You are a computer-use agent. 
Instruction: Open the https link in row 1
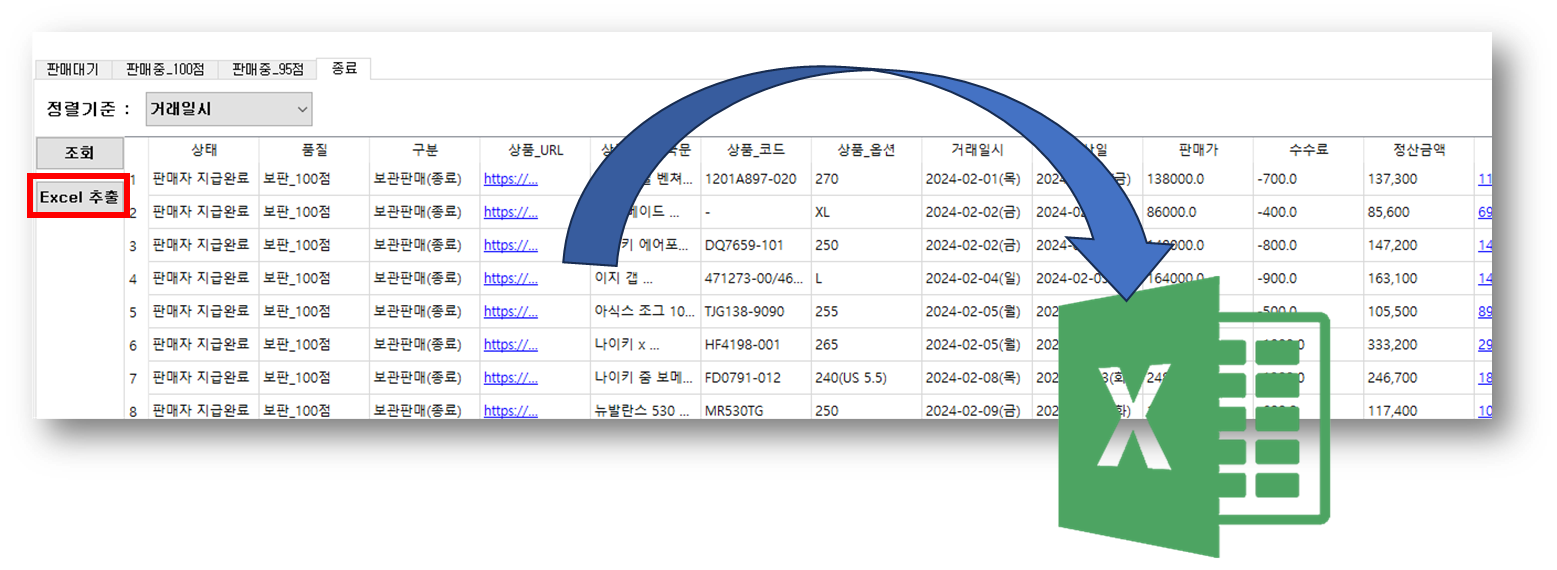[x=511, y=179]
